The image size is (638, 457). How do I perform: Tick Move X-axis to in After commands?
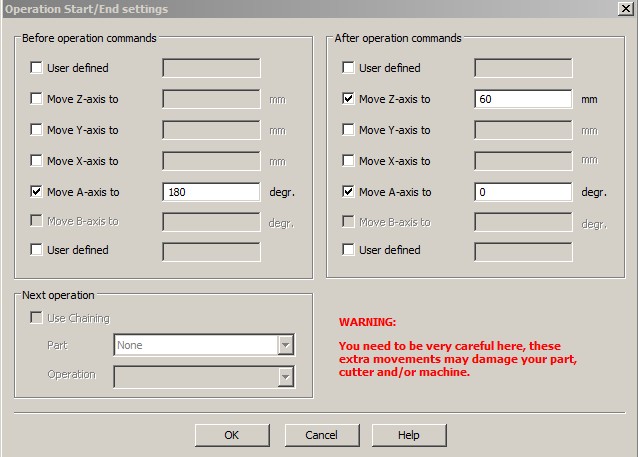tap(349, 161)
